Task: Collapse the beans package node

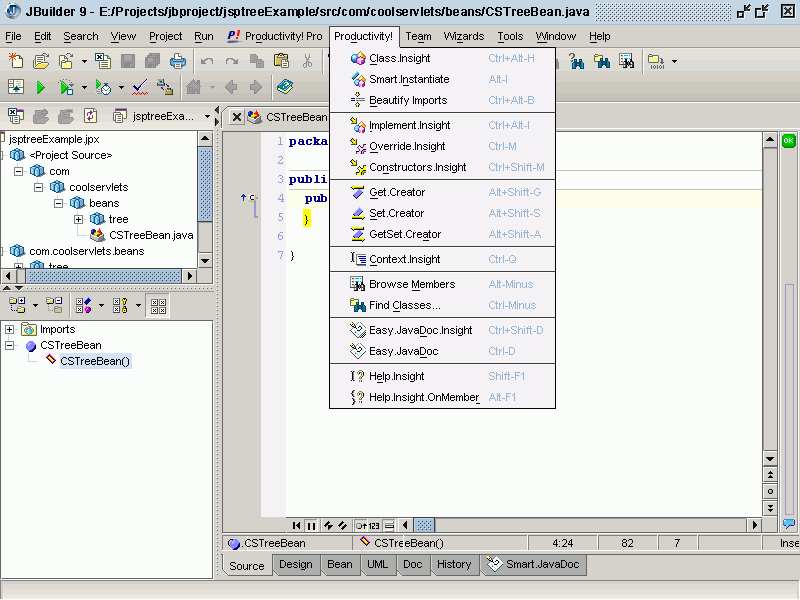Action: 58,203
